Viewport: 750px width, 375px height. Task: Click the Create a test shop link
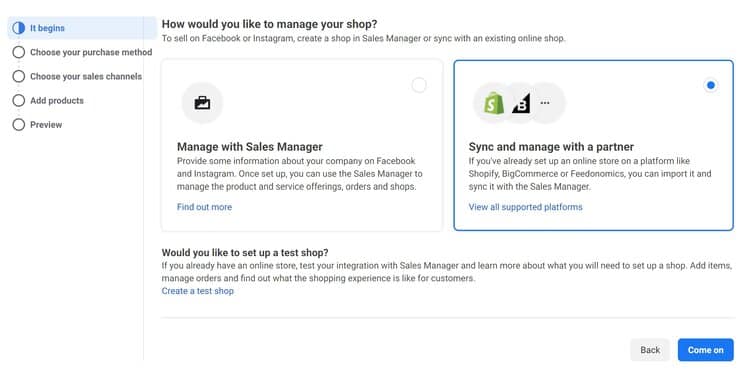coord(198,291)
